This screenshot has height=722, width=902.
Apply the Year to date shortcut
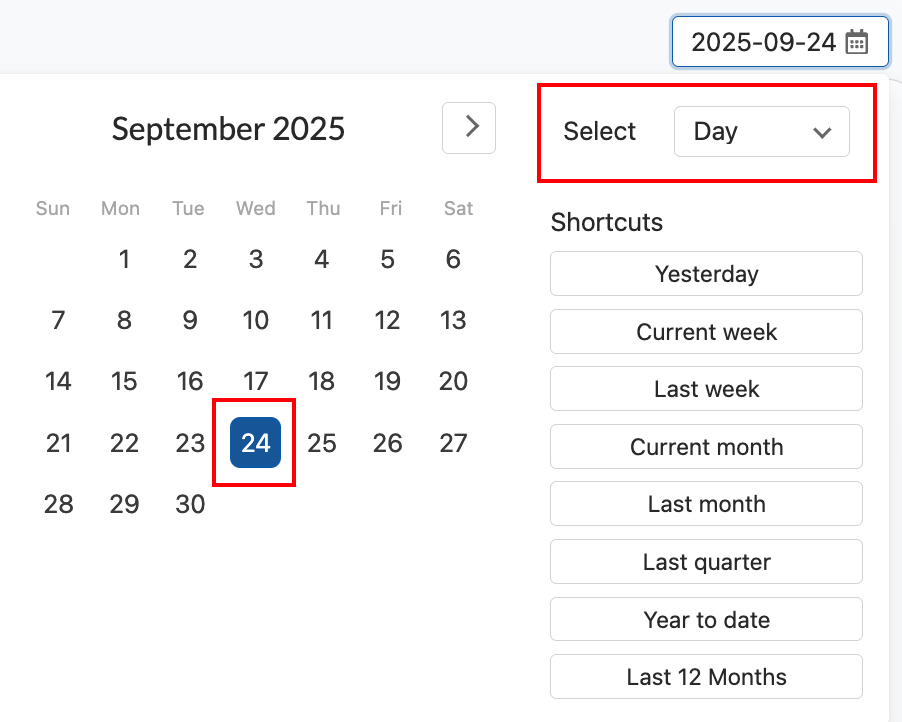[x=706, y=620]
